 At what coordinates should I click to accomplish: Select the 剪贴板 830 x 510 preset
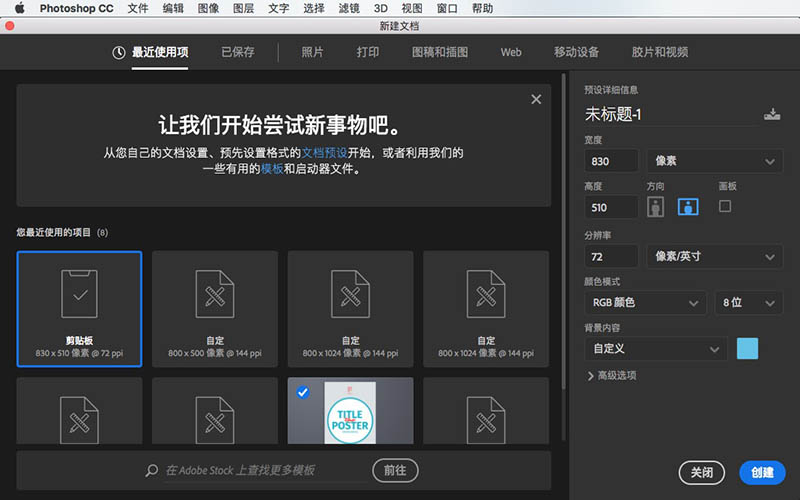pos(79,309)
